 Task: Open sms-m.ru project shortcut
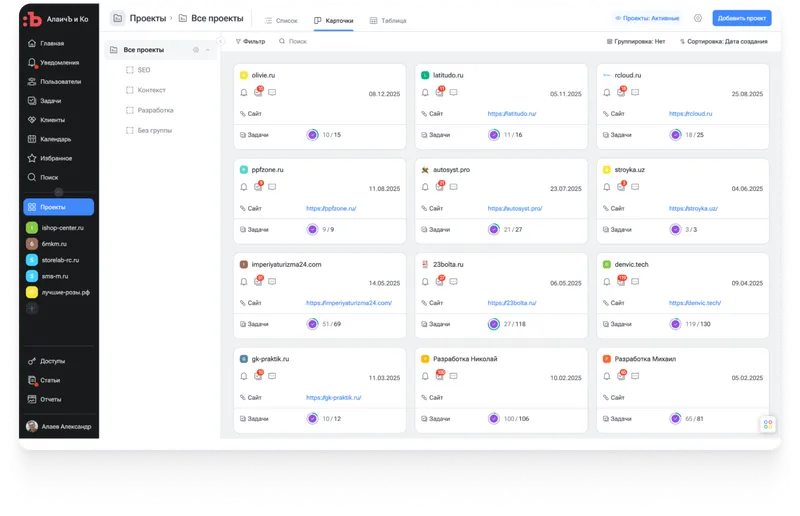(x=47, y=276)
